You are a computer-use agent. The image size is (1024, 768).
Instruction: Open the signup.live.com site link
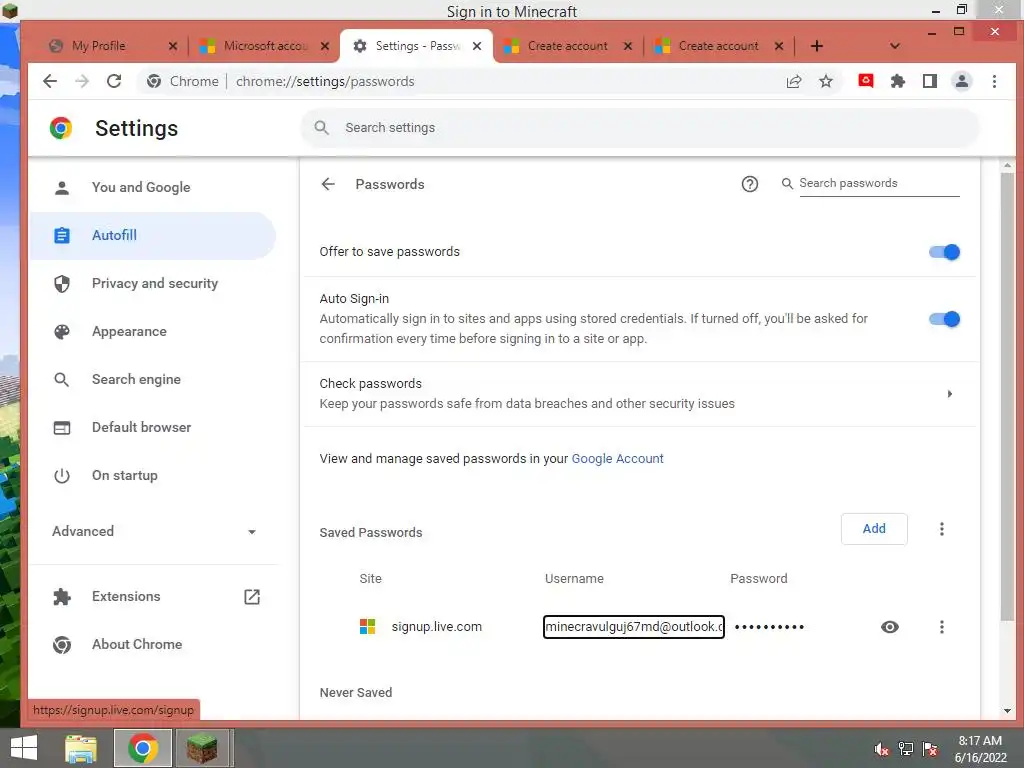tap(436, 627)
